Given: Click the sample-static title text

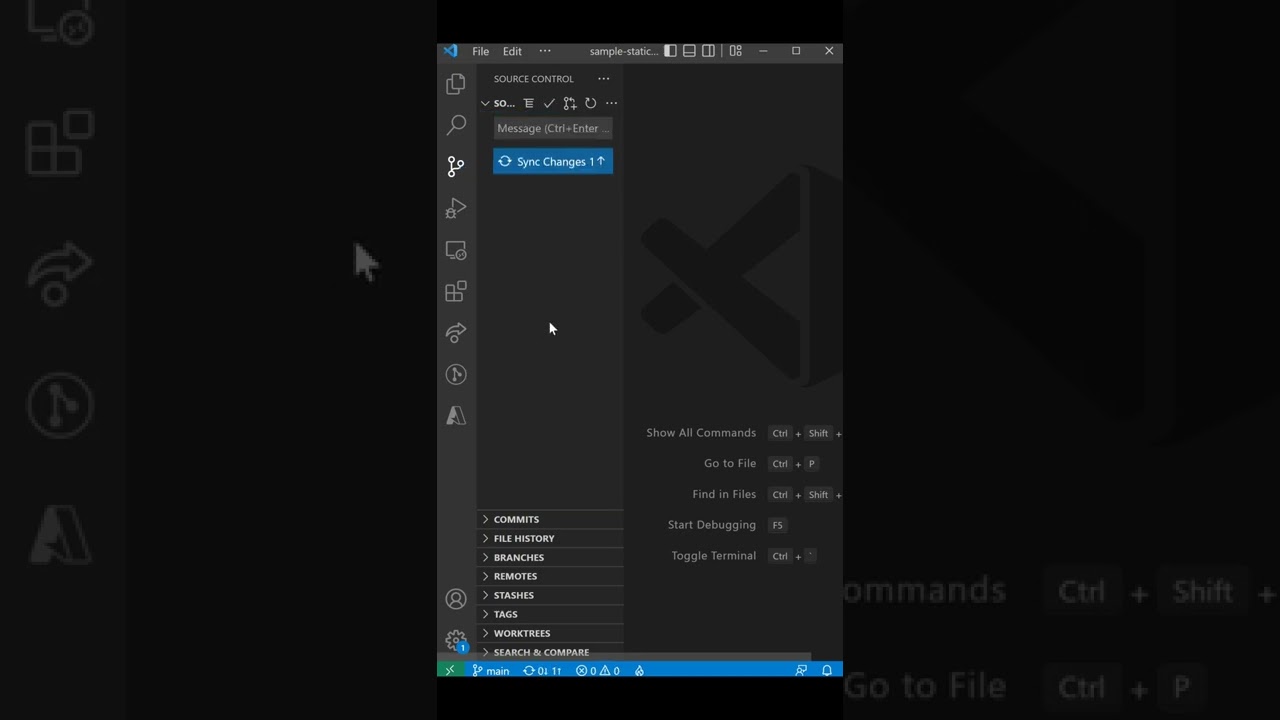Looking at the screenshot, I should click(624, 51).
